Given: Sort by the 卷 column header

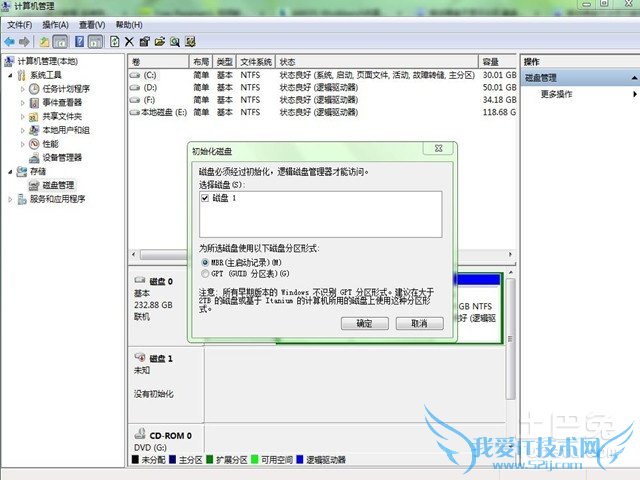Looking at the screenshot, I should pos(158,62).
